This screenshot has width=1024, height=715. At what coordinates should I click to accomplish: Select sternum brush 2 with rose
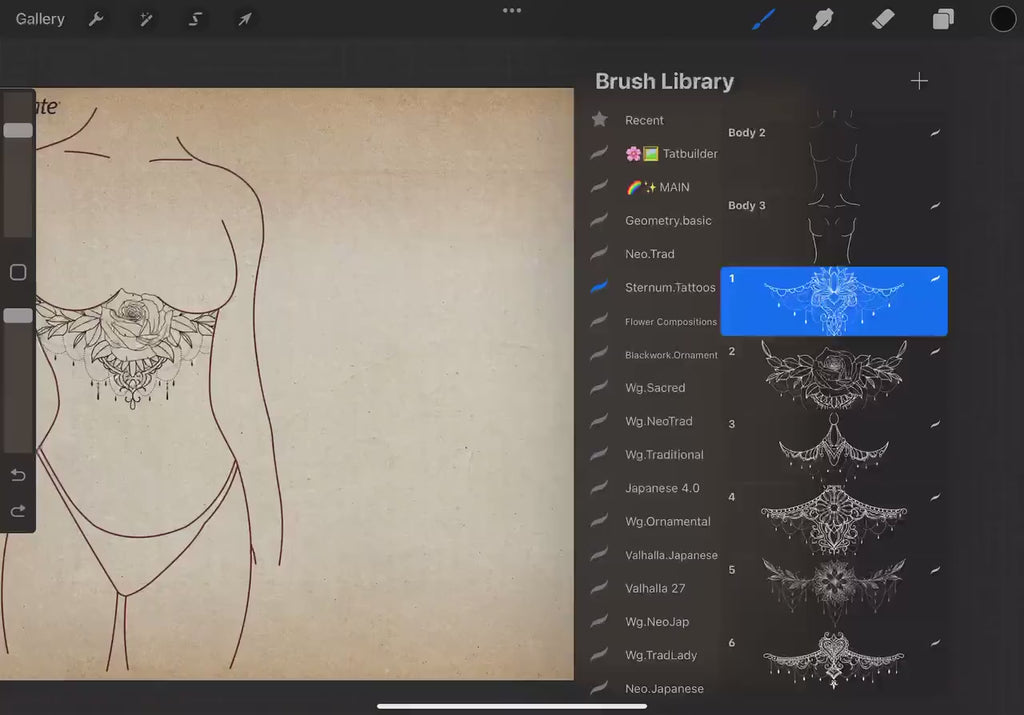tap(834, 375)
